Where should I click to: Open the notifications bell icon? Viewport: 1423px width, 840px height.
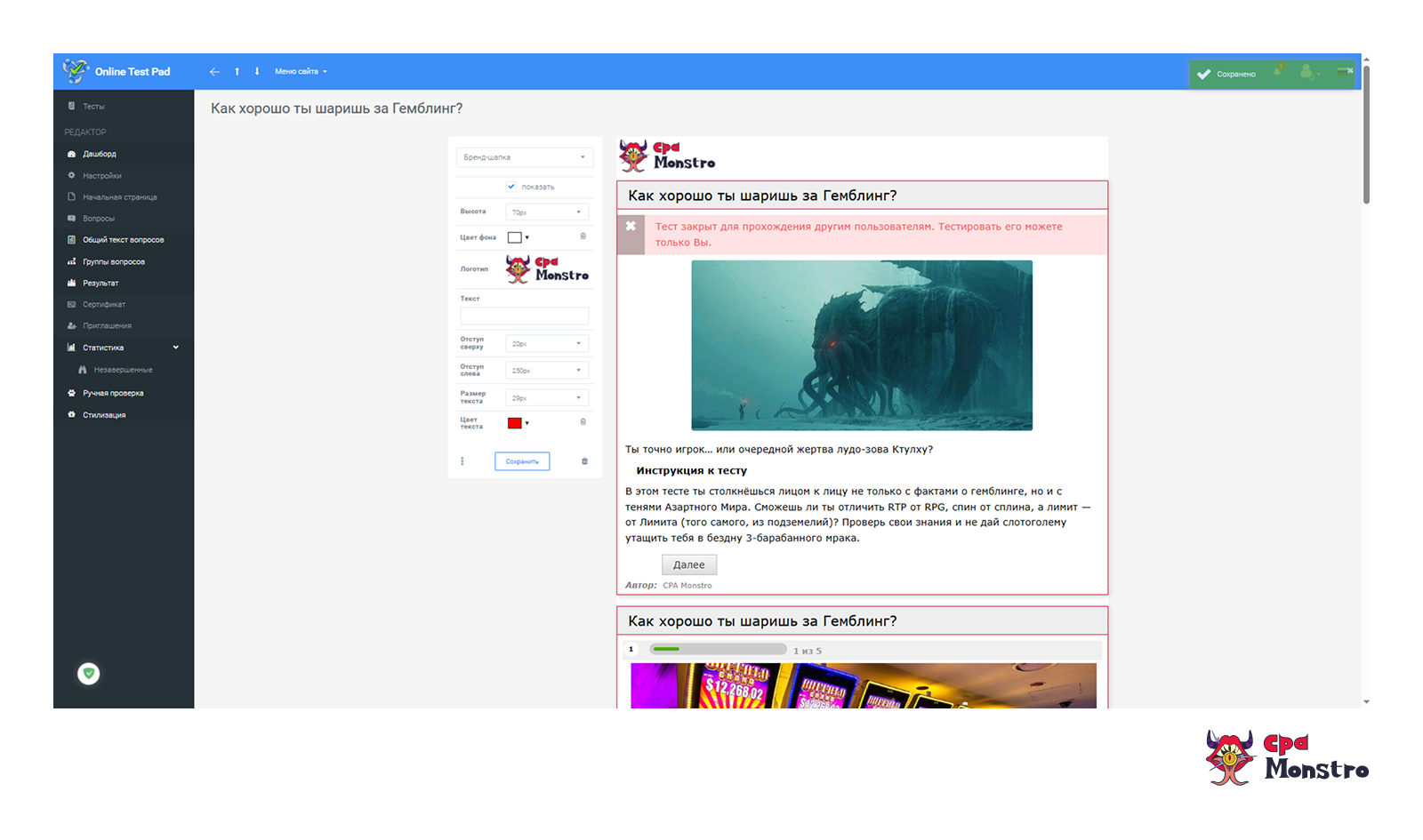[1279, 69]
